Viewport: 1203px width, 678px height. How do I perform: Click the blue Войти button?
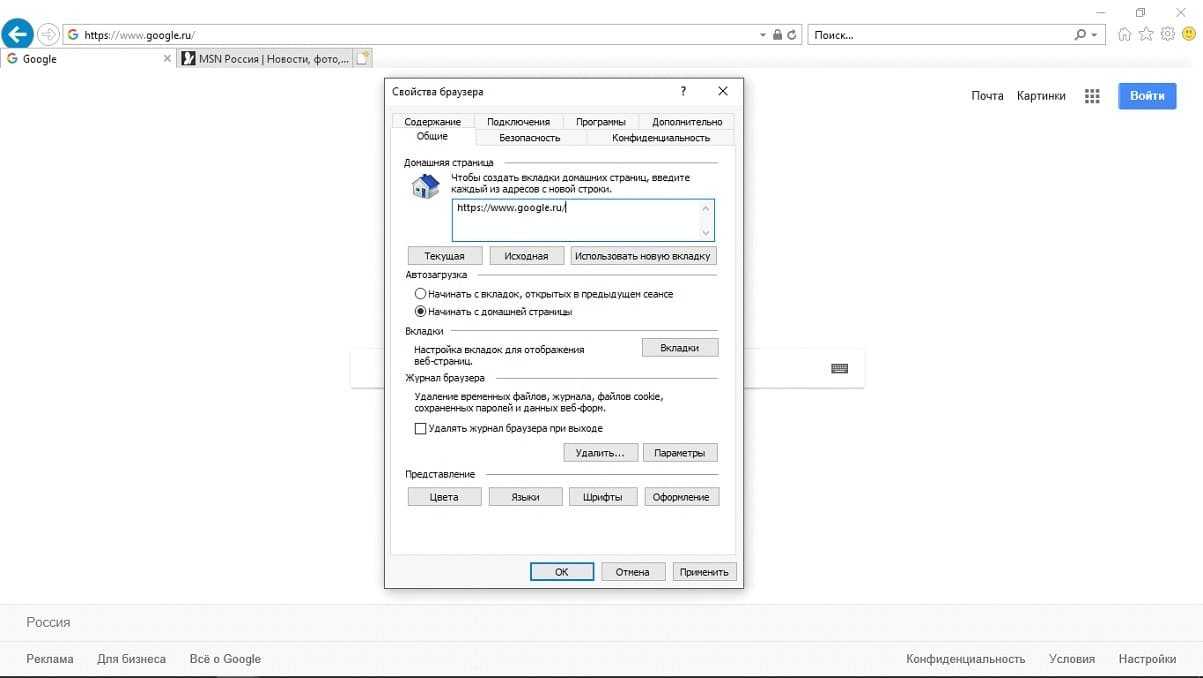[x=1147, y=96]
